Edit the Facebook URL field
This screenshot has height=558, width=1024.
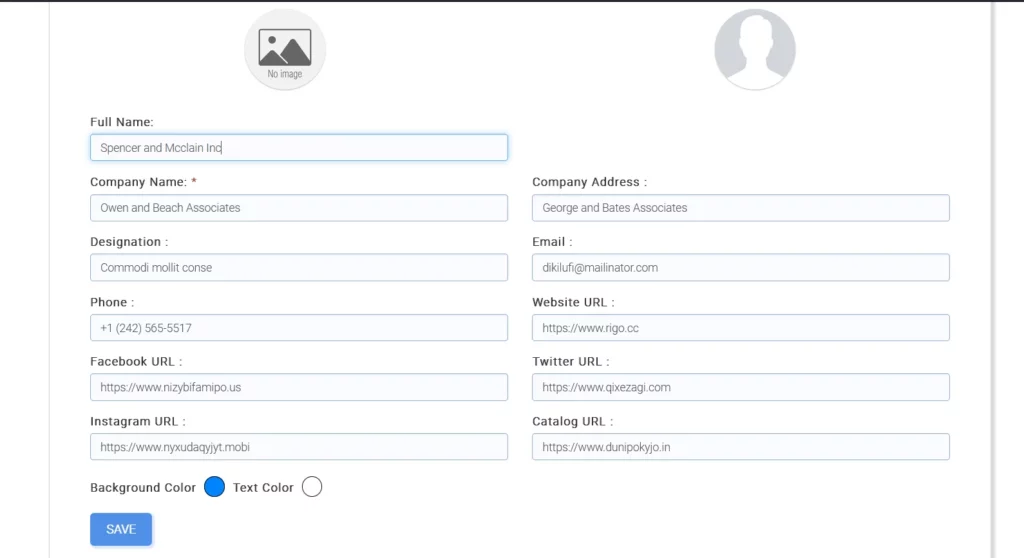point(298,388)
